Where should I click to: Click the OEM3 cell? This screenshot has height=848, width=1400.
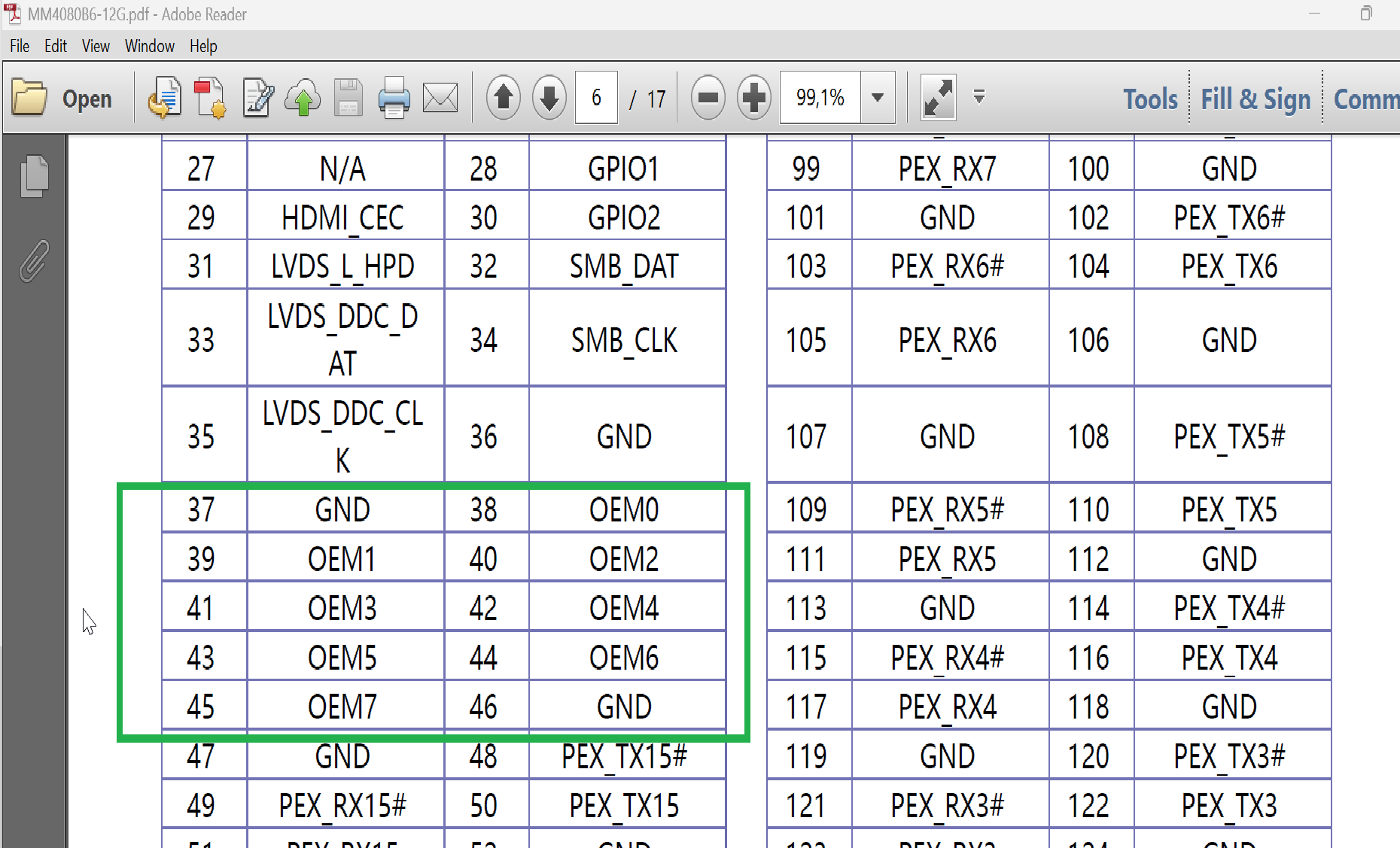(x=345, y=606)
